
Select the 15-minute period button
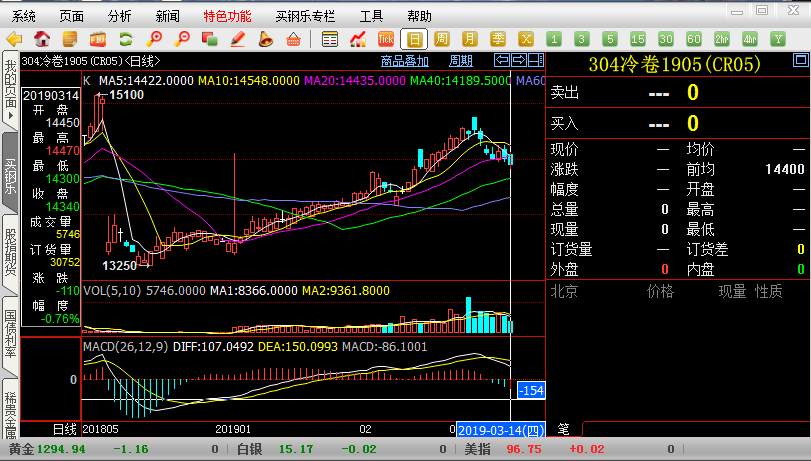pyautogui.click(x=637, y=39)
